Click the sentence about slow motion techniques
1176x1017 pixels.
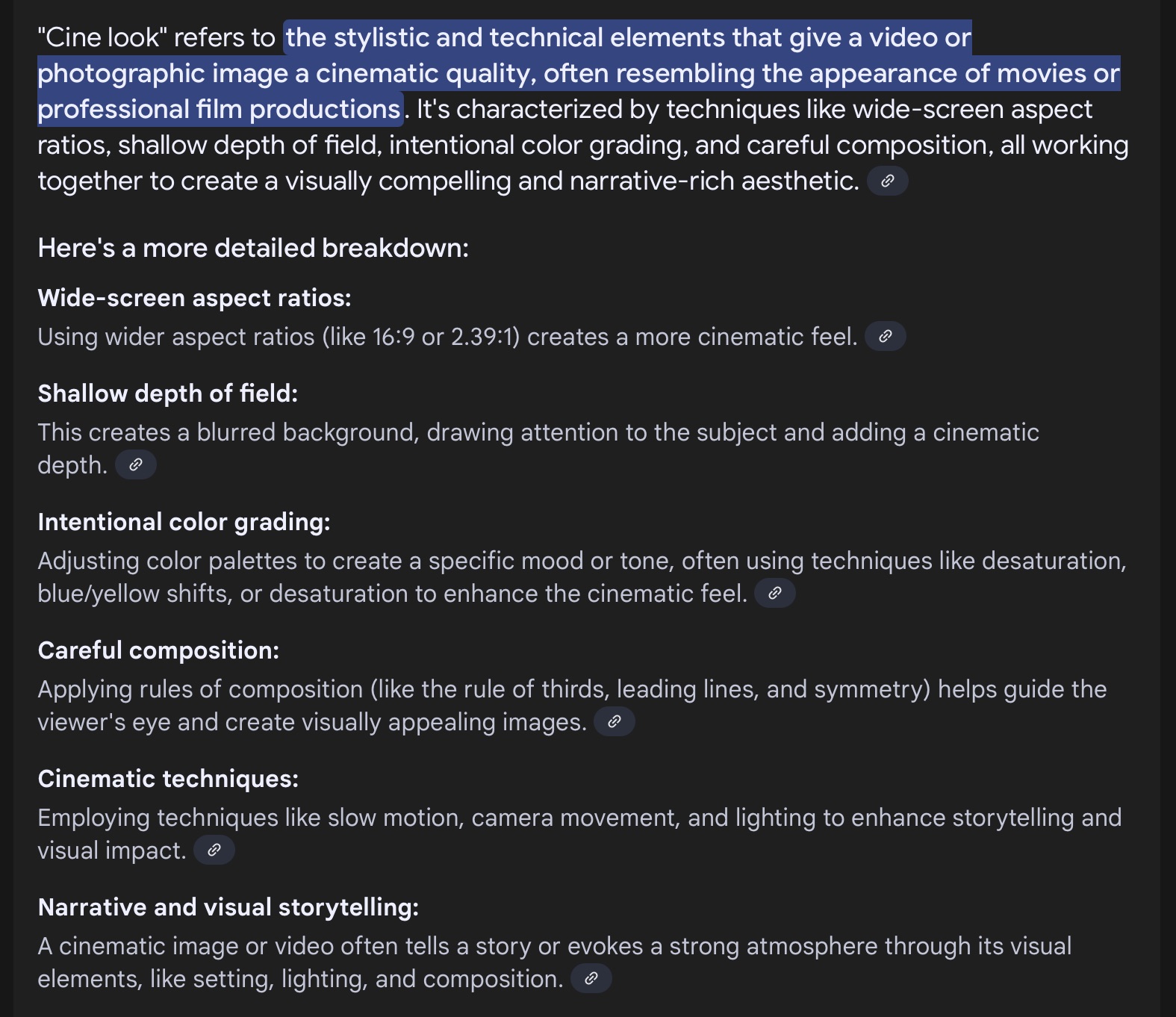[579, 834]
